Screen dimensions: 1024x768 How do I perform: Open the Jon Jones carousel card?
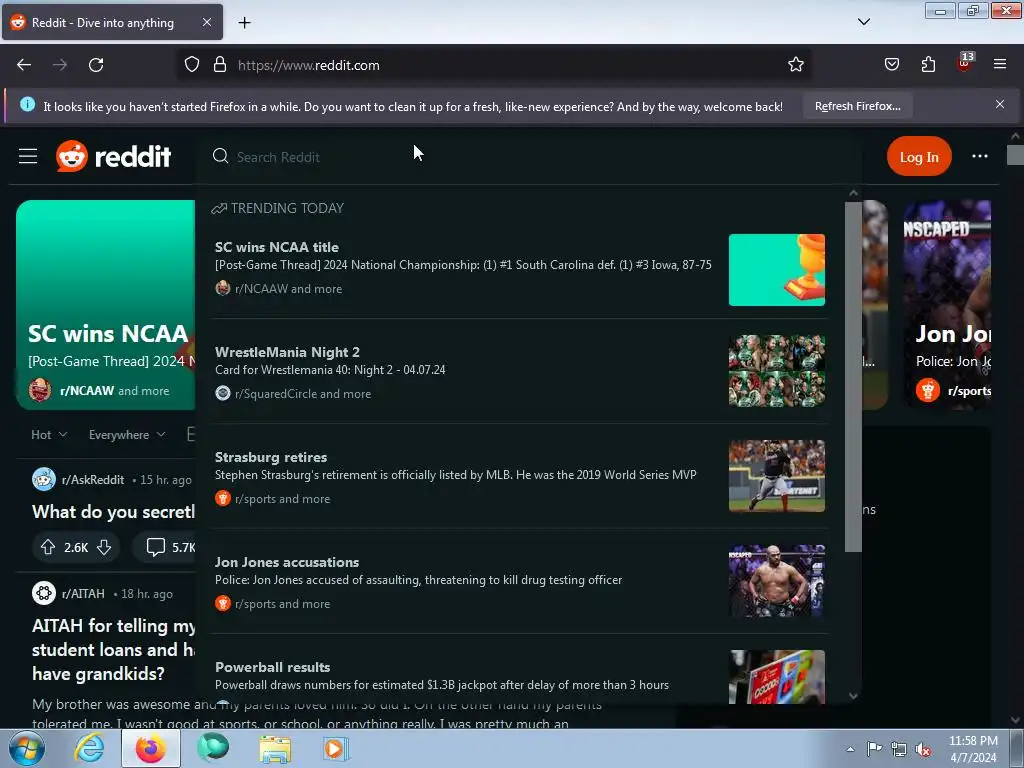(948, 305)
